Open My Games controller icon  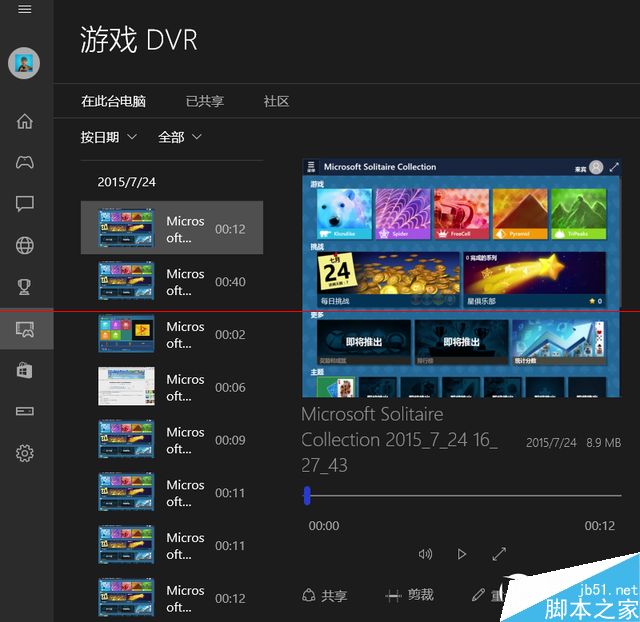25,163
